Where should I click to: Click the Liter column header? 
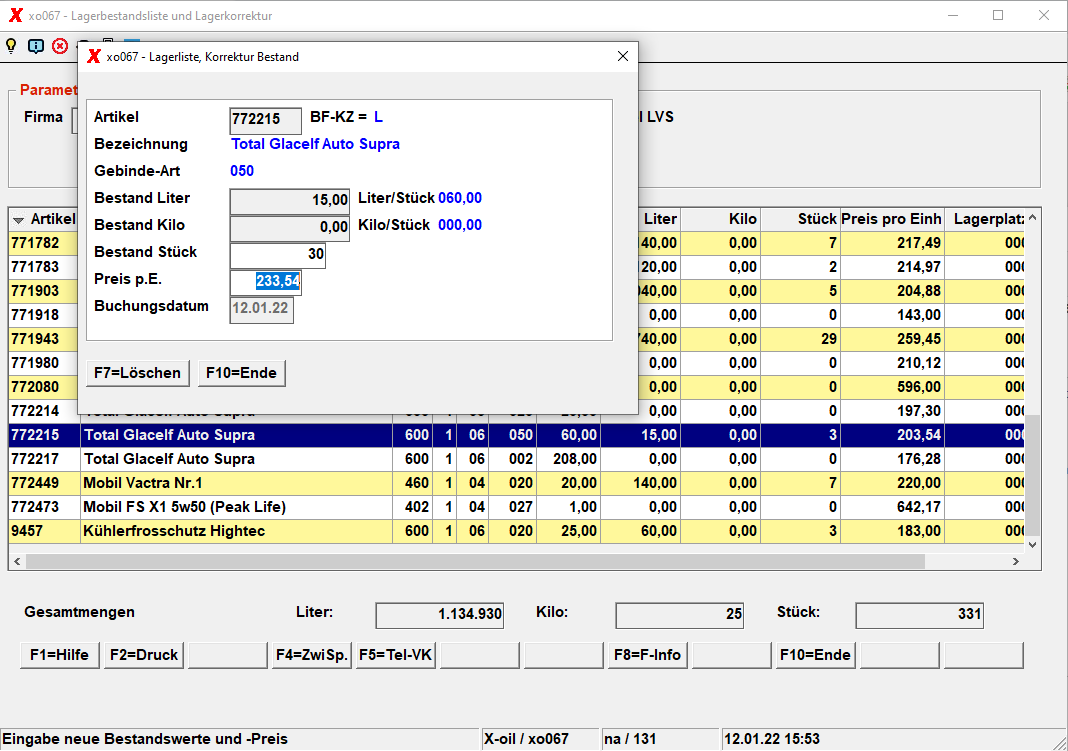click(659, 219)
